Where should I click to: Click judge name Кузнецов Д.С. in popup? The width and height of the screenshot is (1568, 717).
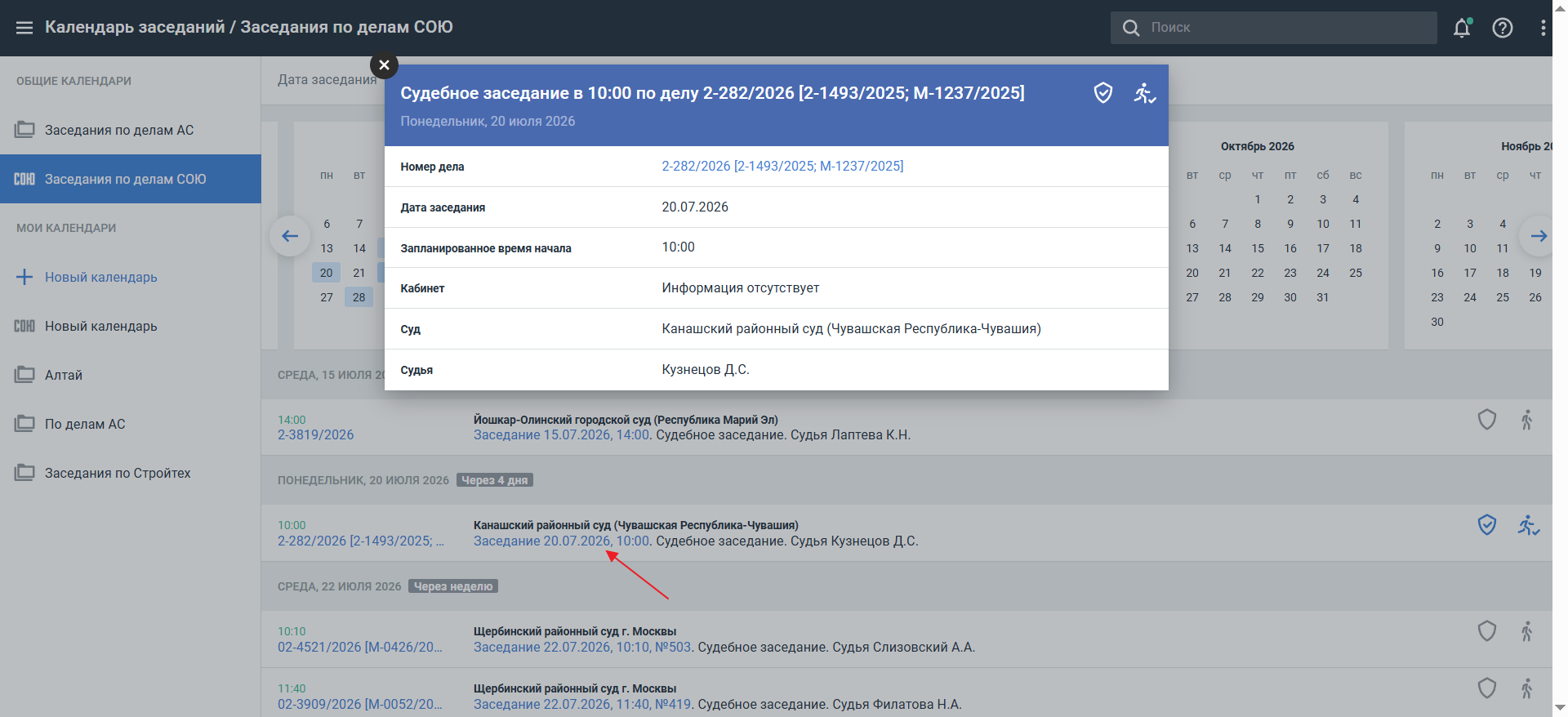706,369
